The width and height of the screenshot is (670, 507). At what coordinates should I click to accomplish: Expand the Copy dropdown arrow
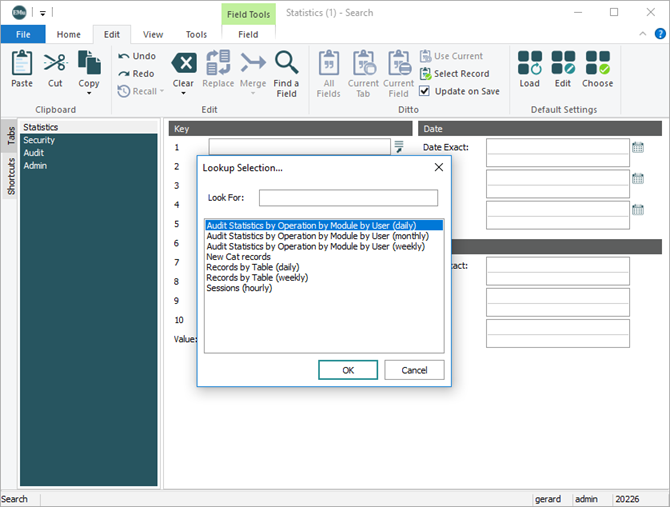[x=89, y=93]
